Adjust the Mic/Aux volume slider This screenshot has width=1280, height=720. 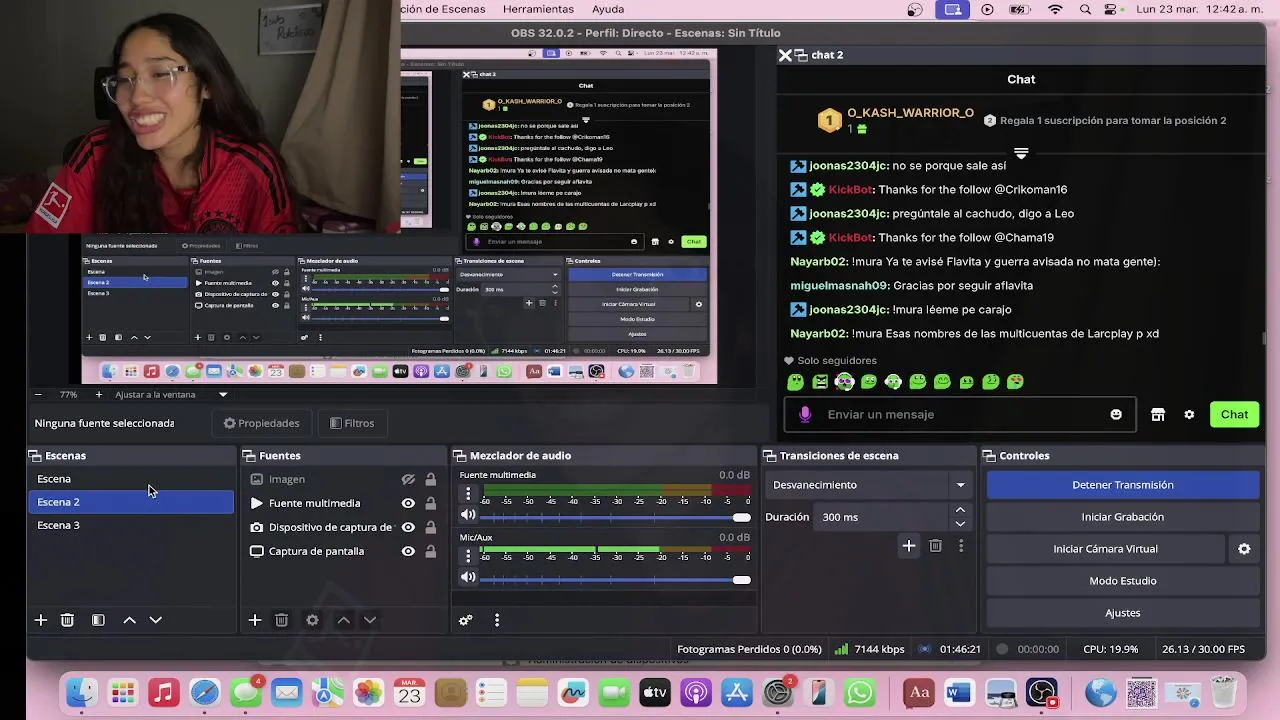coord(616,579)
